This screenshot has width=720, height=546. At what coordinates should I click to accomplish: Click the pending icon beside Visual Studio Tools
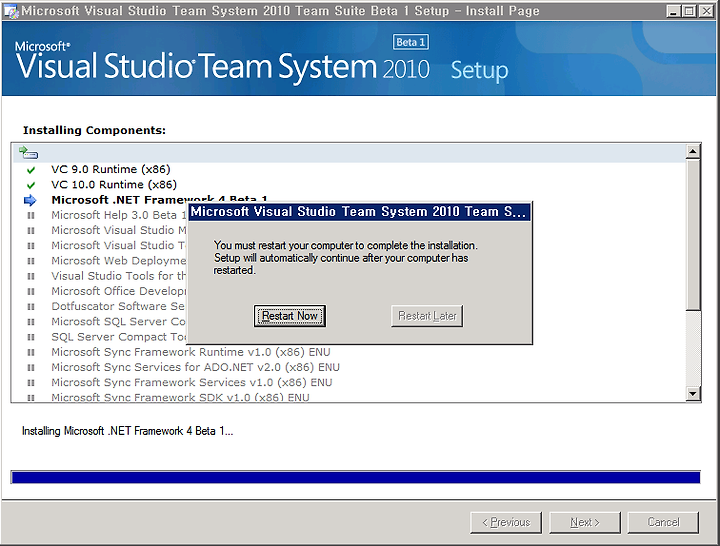pyautogui.click(x=31, y=276)
